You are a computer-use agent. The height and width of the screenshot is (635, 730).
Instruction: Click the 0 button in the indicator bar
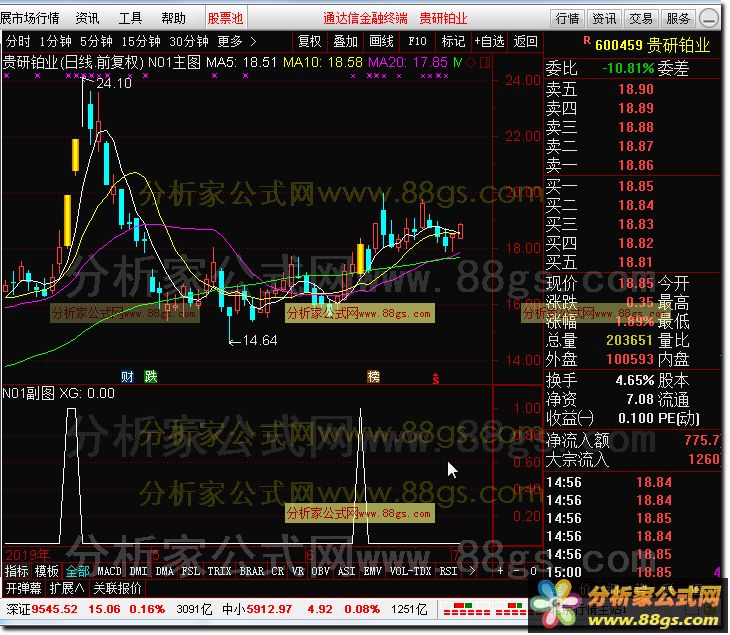coord(534,571)
